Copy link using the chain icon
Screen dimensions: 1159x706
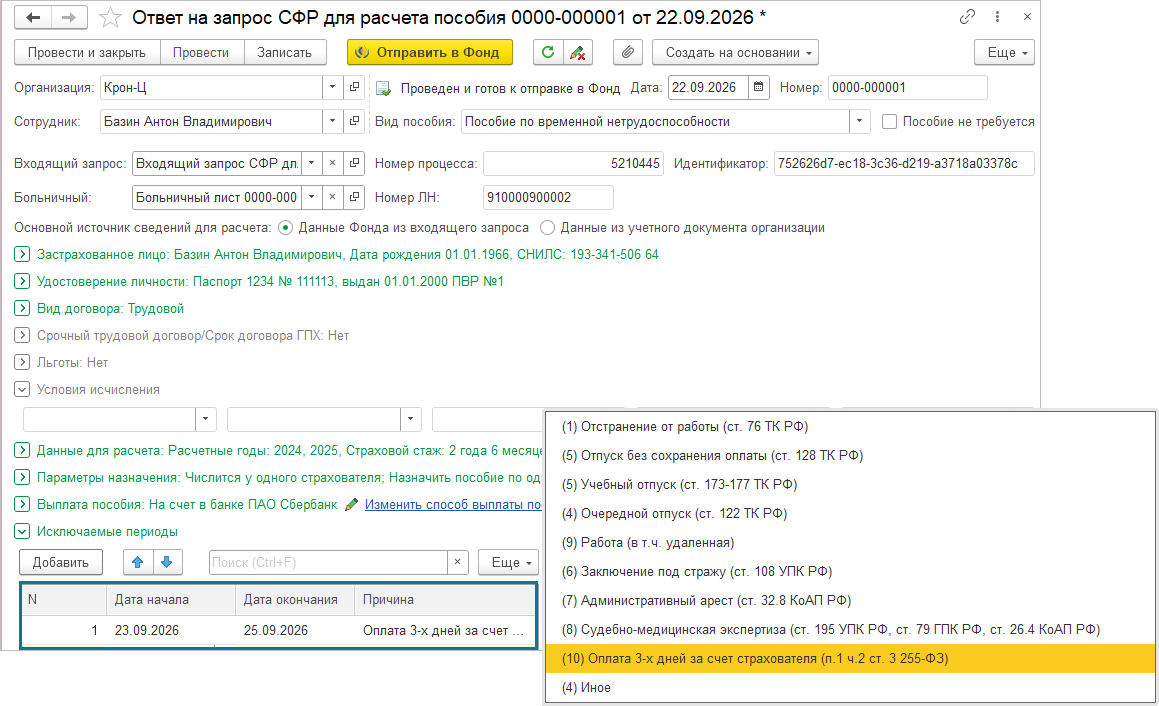[967, 16]
